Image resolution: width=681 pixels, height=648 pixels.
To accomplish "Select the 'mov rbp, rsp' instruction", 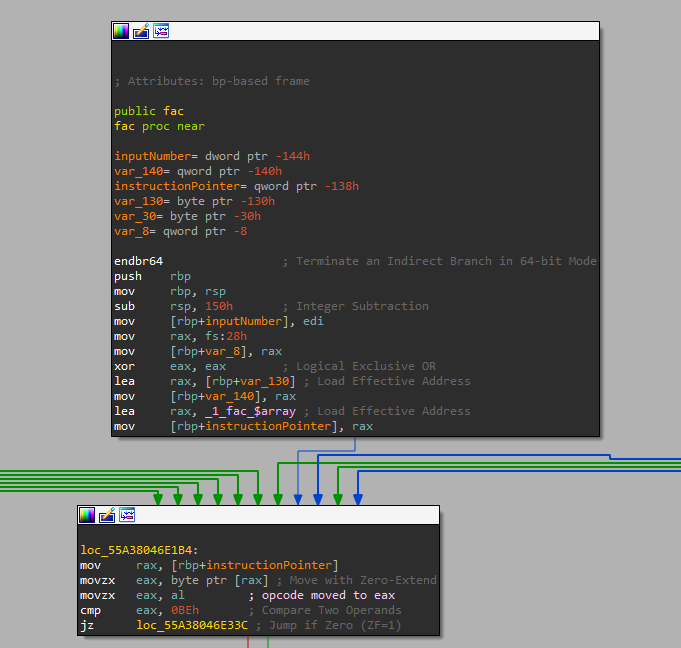I will point(170,291).
